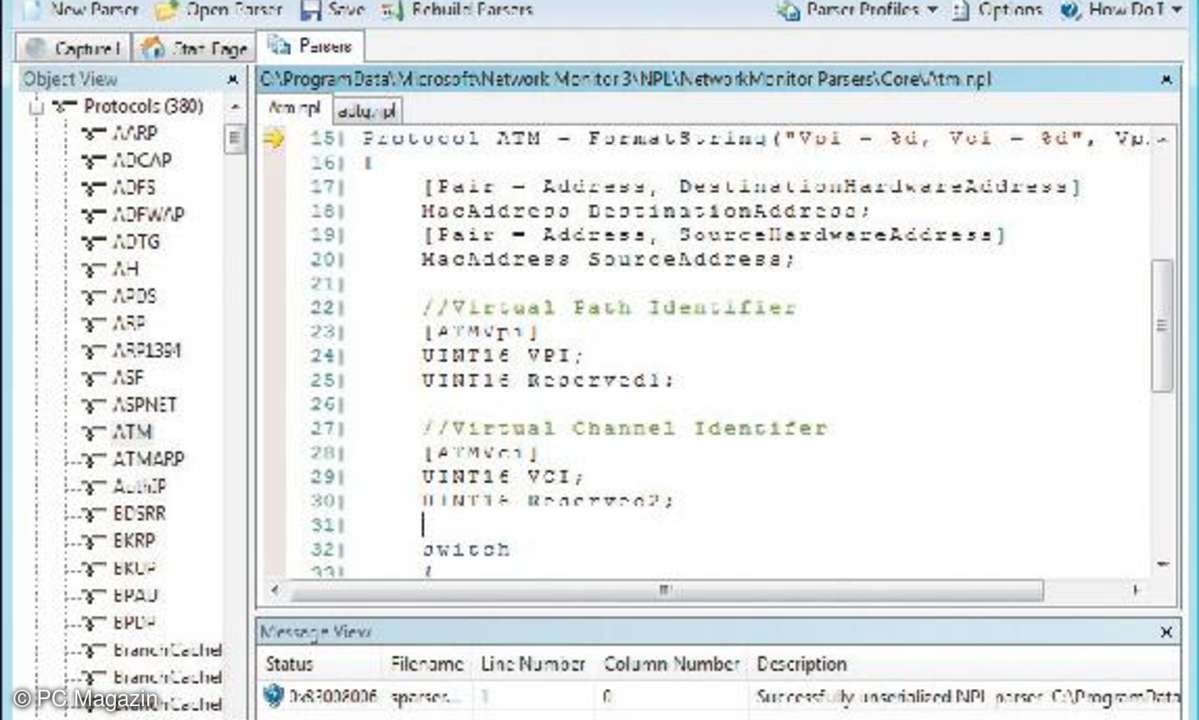
Task: Pick the ATM protocol in the tree
Action: point(132,432)
